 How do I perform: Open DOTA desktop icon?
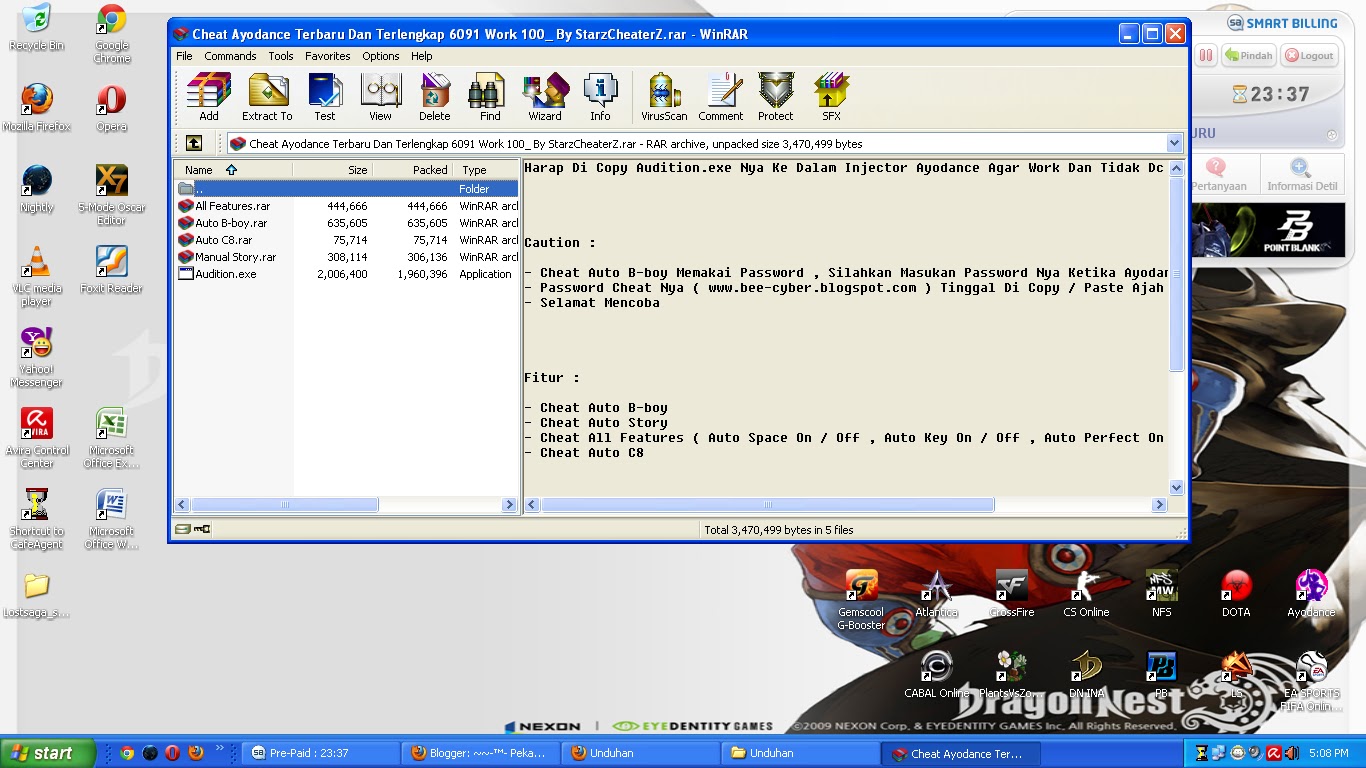coord(1236,593)
